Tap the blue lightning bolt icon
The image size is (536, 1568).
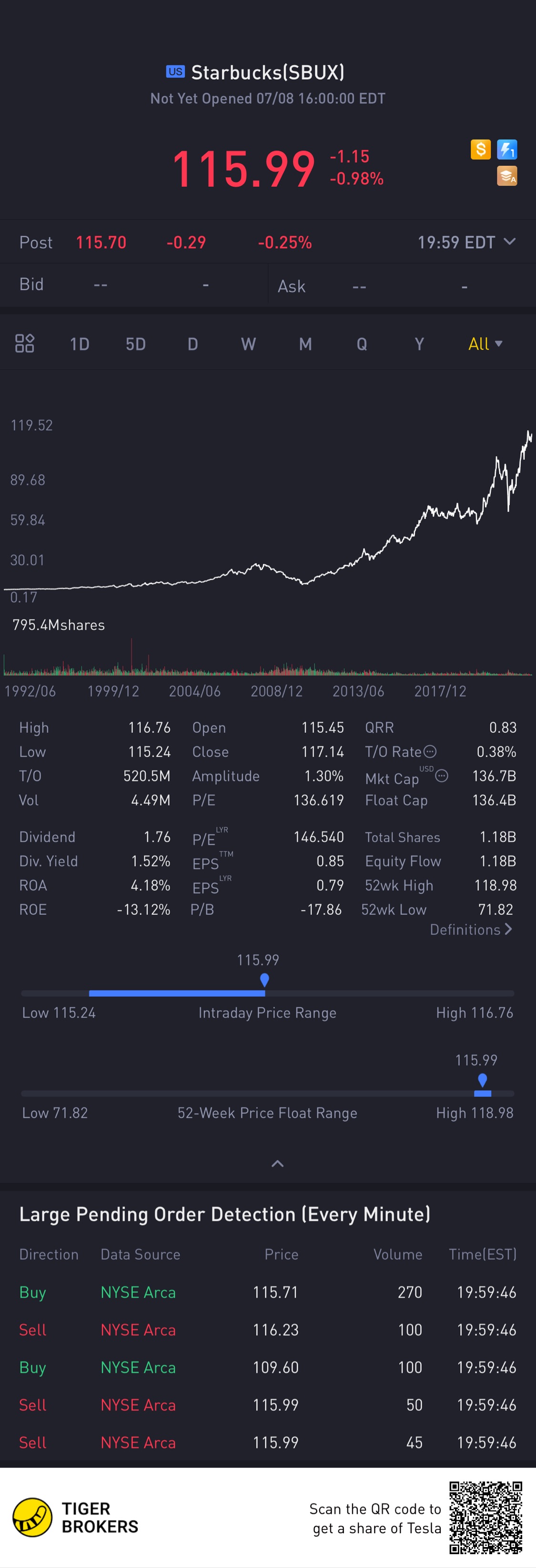point(507,149)
